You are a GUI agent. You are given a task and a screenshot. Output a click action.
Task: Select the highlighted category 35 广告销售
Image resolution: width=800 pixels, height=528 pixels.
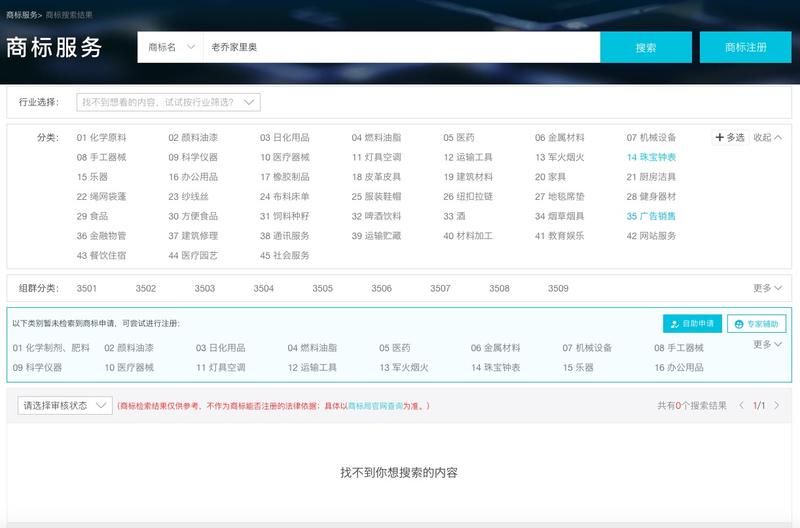click(651, 216)
